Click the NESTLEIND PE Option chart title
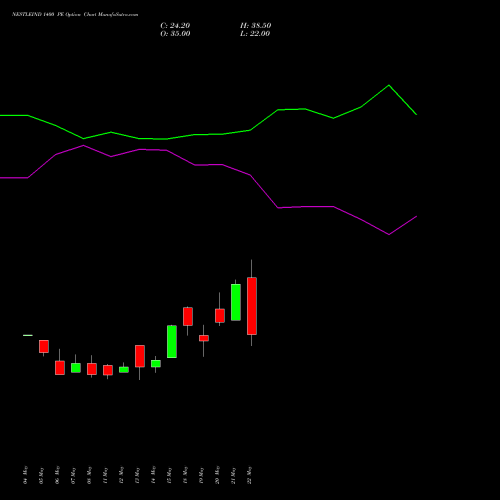 pyautogui.click(x=75, y=15)
